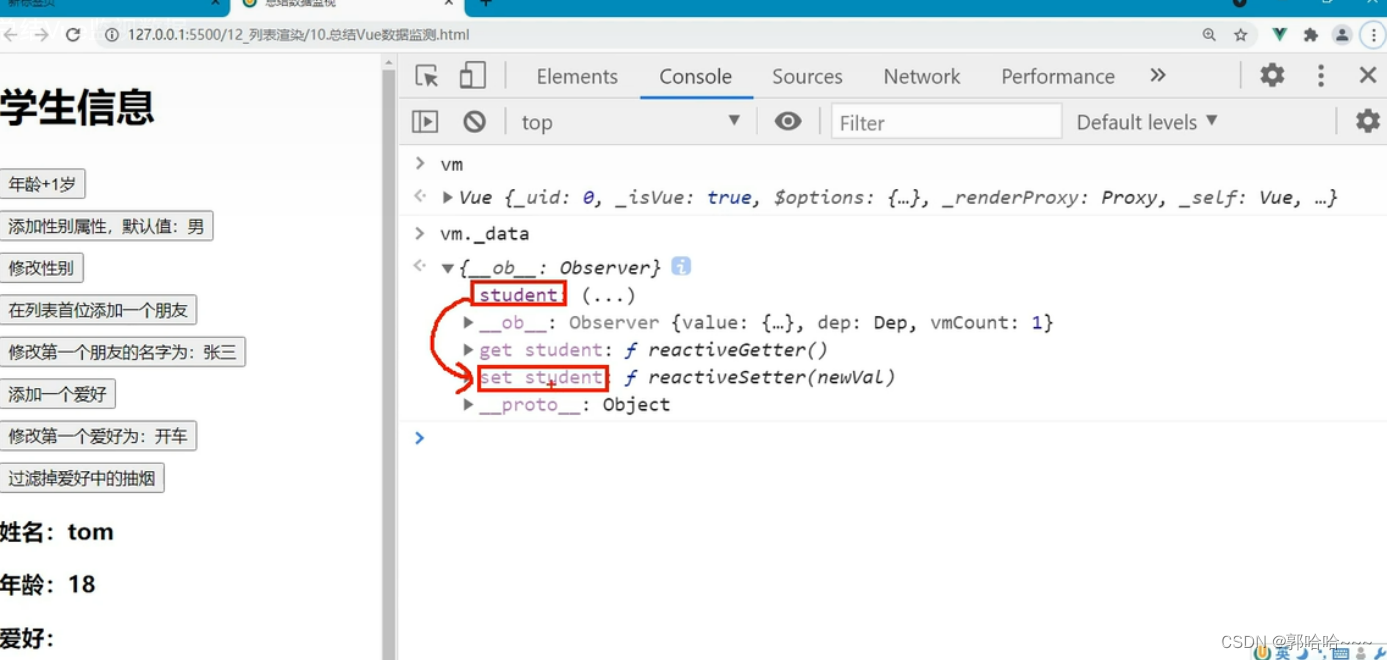Switch to the Performance tab
This screenshot has width=1387, height=660.
[x=1058, y=76]
